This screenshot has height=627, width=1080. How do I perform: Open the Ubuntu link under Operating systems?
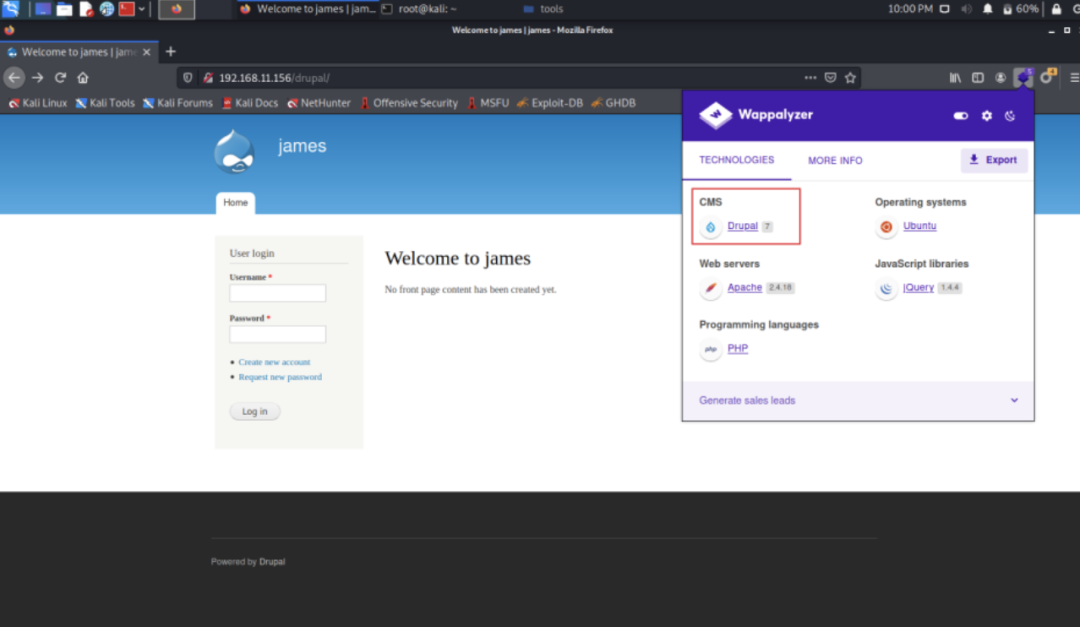920,226
